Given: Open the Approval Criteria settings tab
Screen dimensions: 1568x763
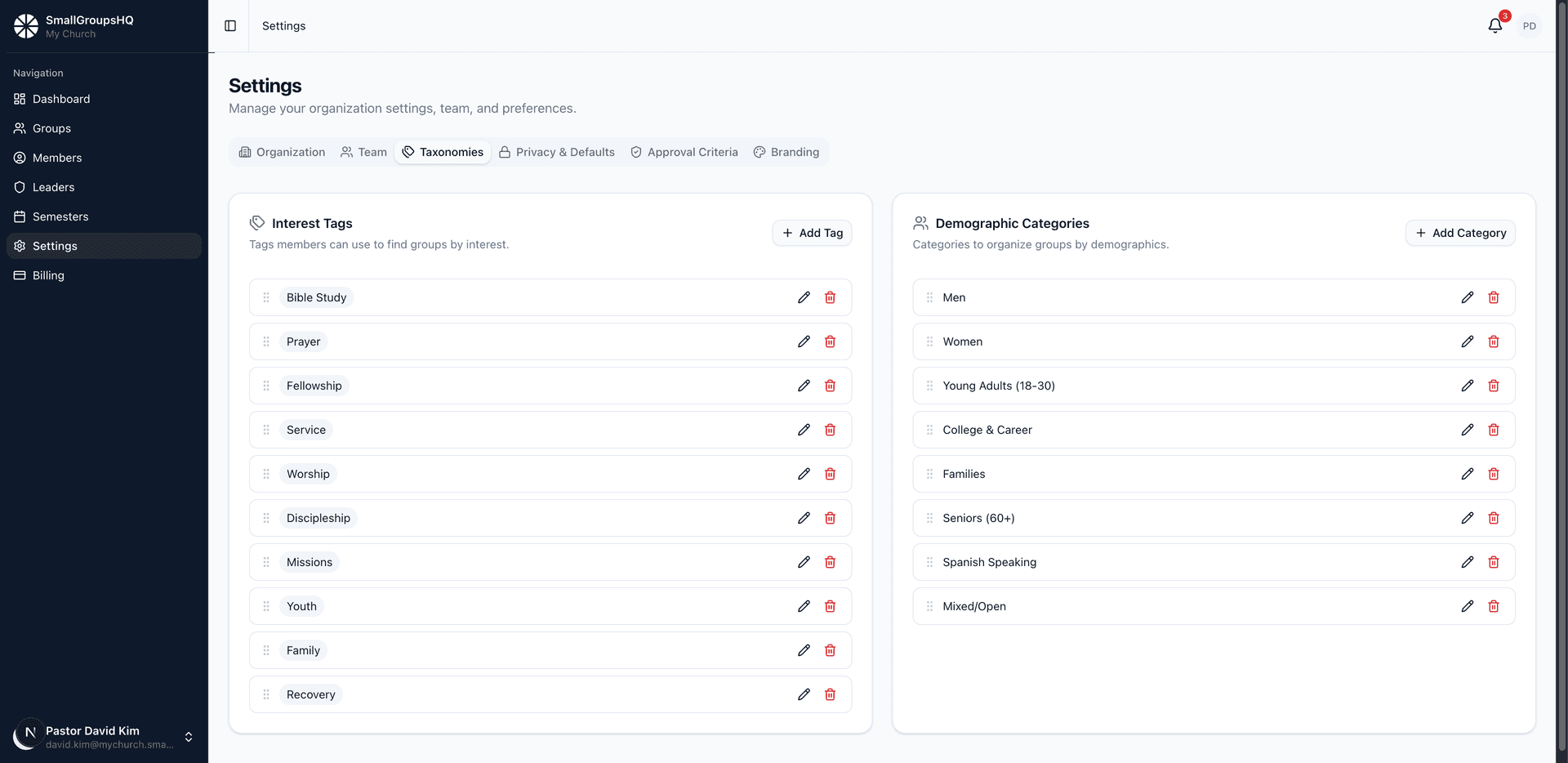Looking at the screenshot, I should tap(684, 152).
